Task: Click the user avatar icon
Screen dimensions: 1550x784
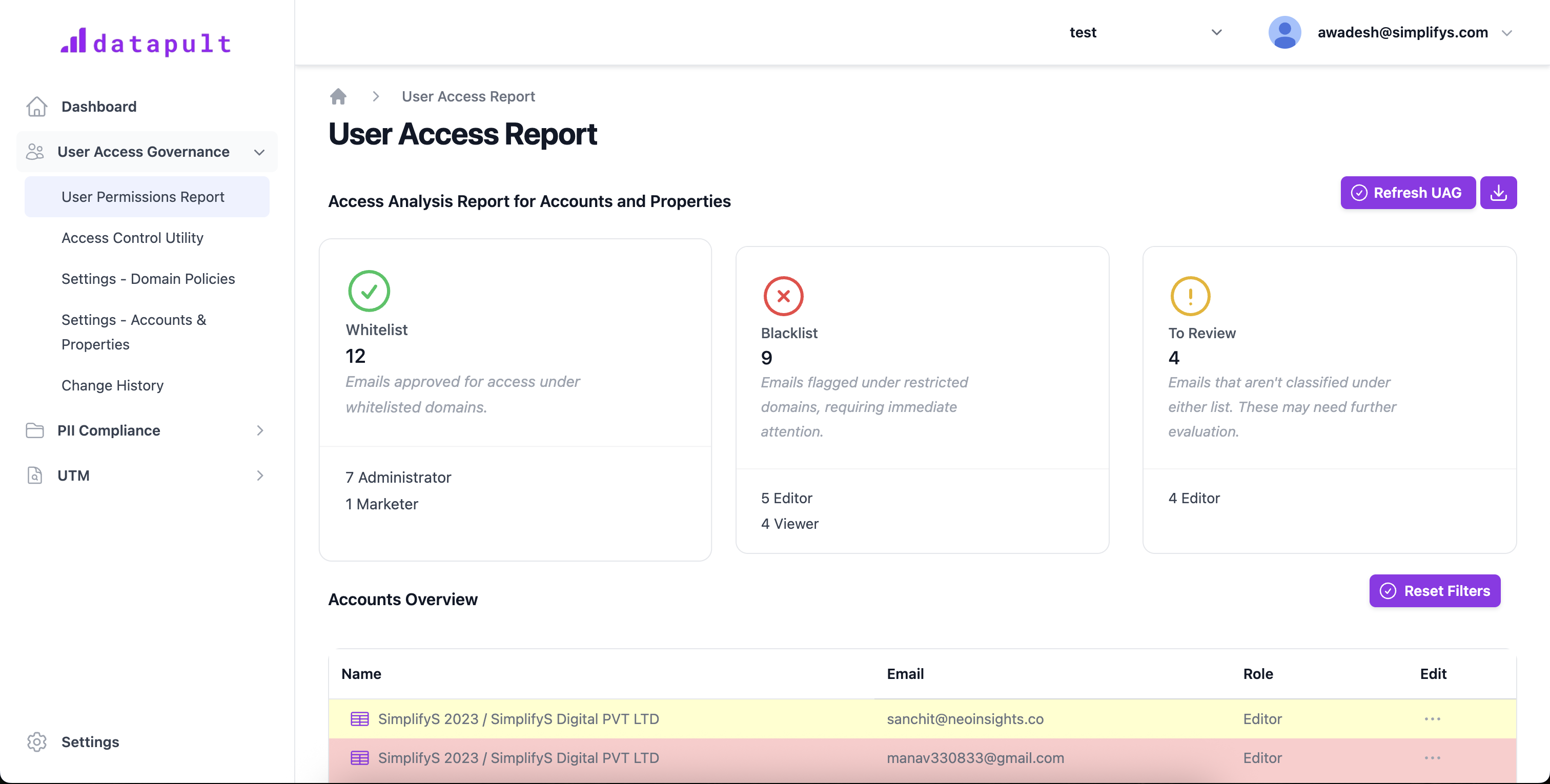Action: point(1284,32)
